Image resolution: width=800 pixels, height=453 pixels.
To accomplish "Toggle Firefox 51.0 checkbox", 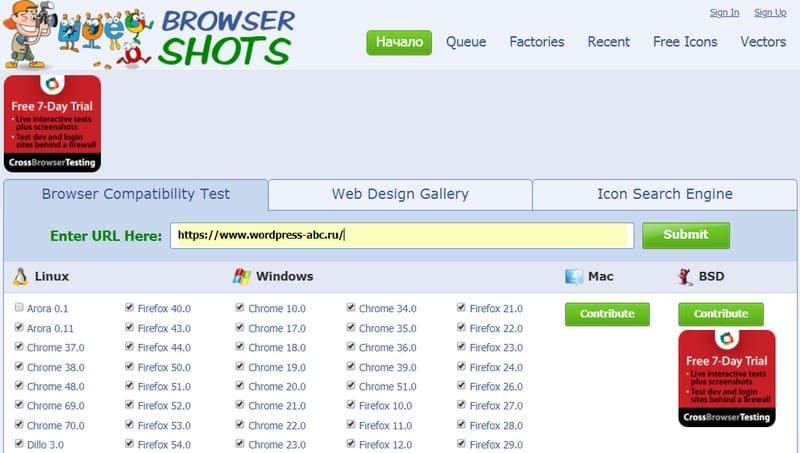I will pyautogui.click(x=129, y=385).
